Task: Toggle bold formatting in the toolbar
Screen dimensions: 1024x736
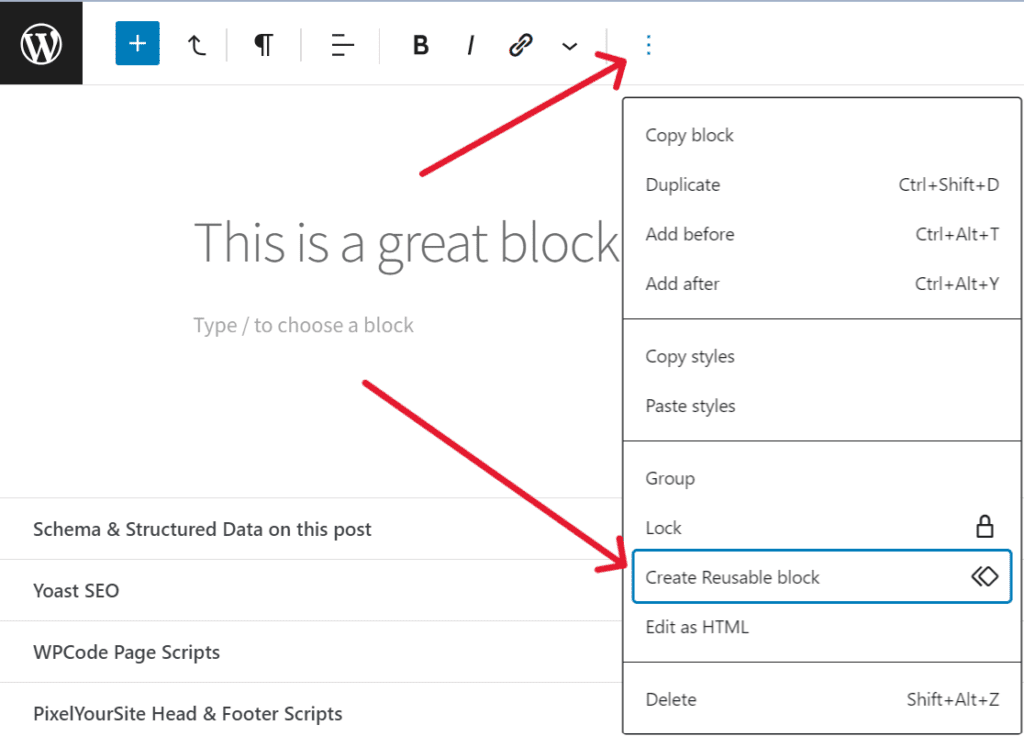Action: 420,44
